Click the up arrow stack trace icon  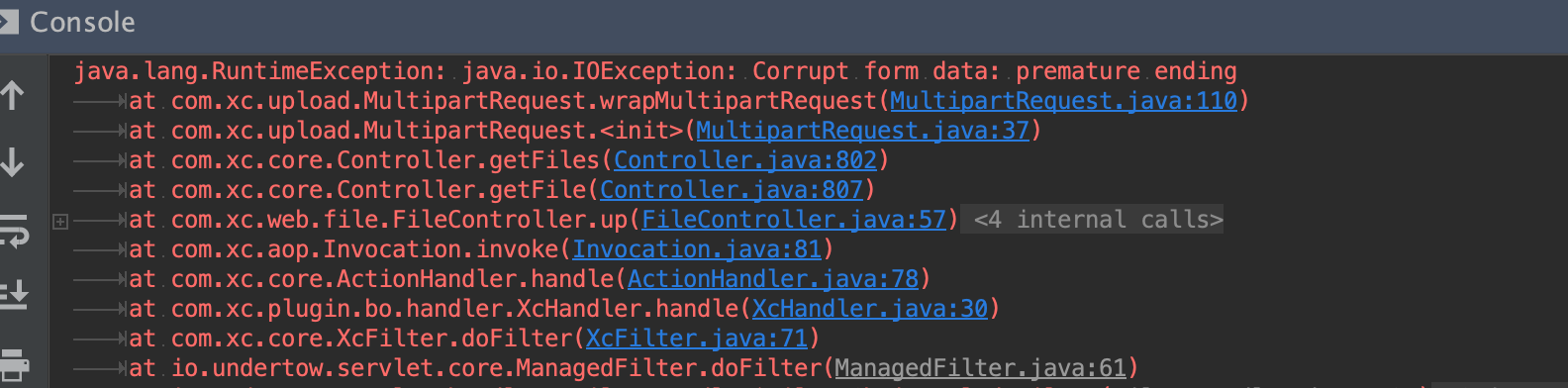(x=13, y=95)
